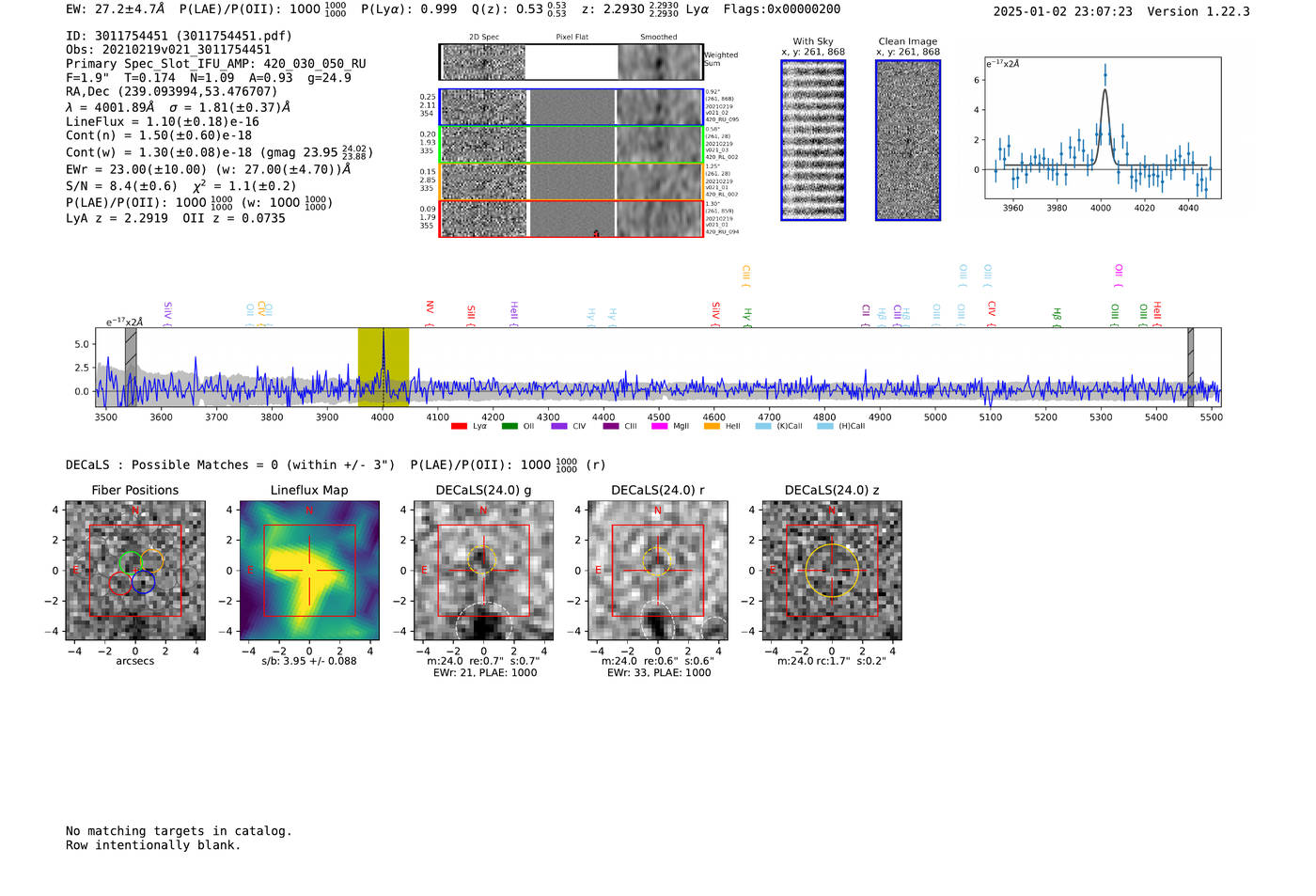The image size is (1316, 896).
Task: Select the OII z = 0.0735 text
Action: point(234,218)
